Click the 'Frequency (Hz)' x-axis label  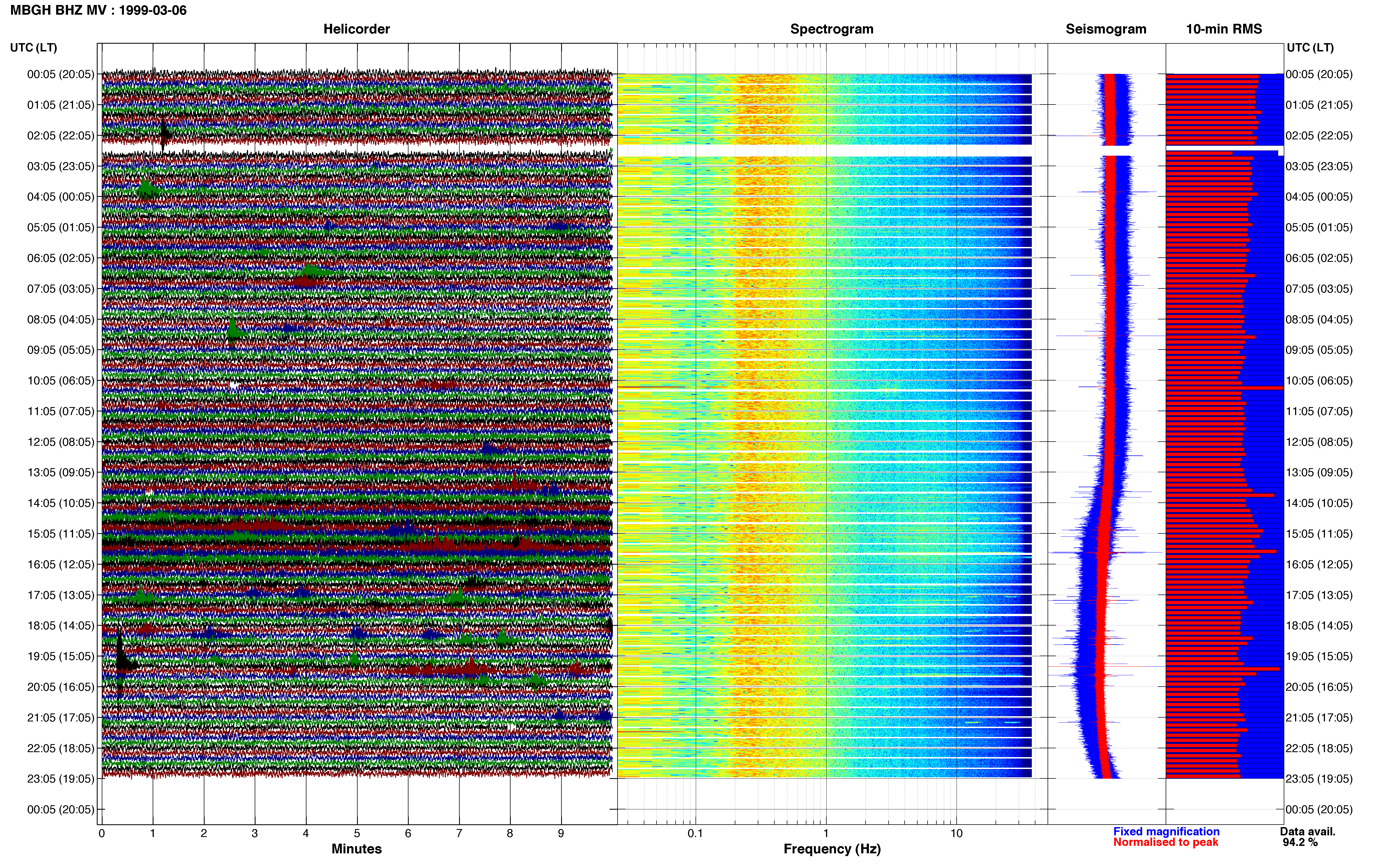coord(832,848)
